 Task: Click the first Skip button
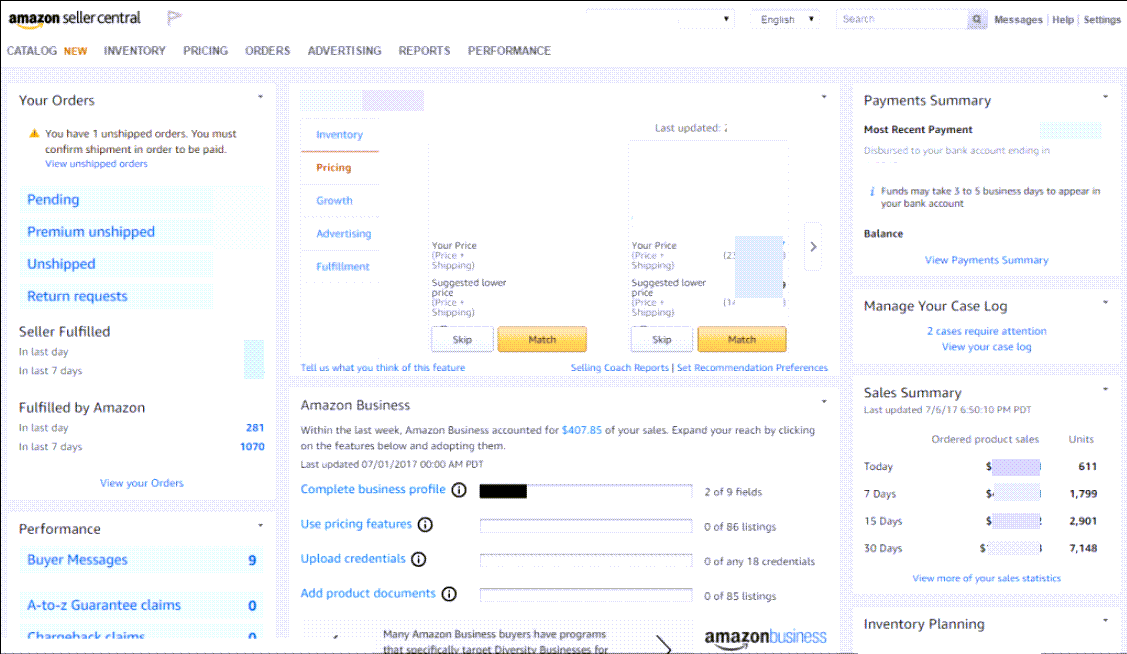click(x=462, y=339)
